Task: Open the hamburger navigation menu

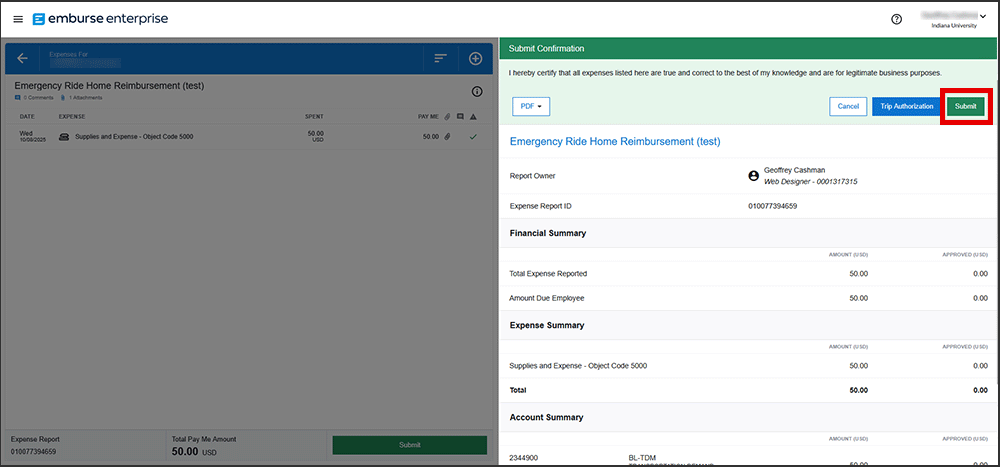Action: [18, 19]
